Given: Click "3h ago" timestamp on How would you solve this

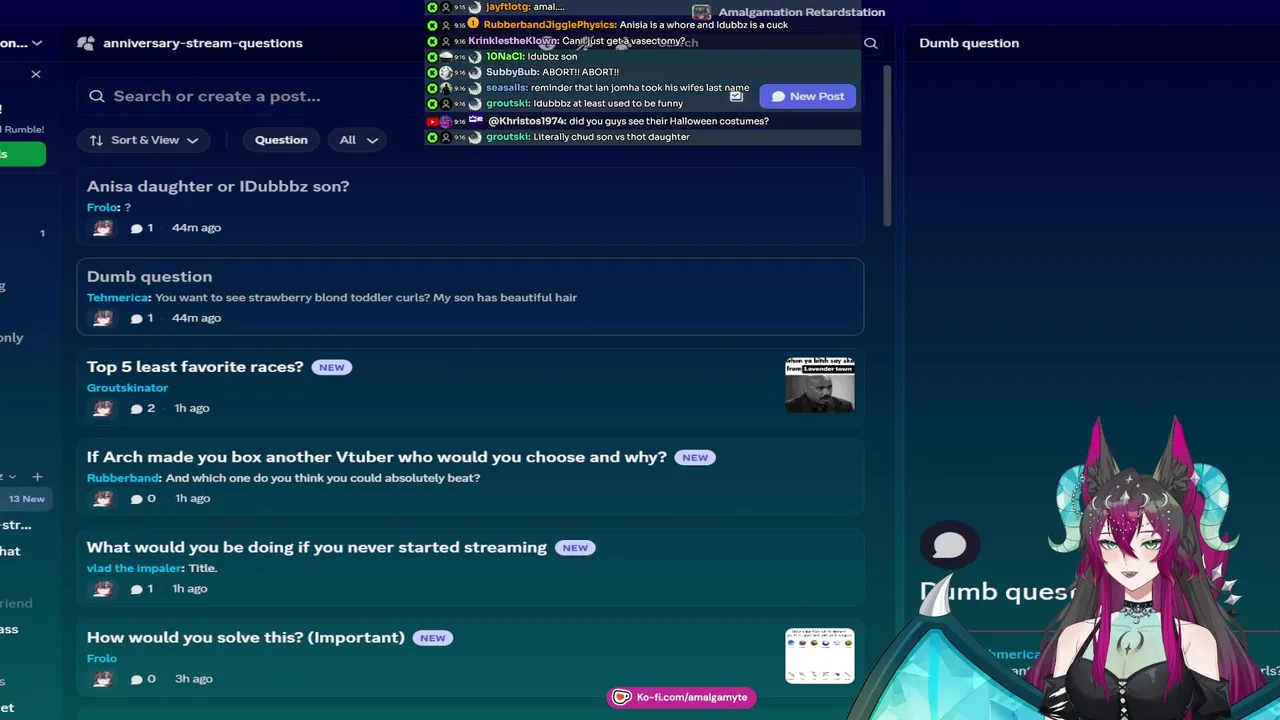Looking at the screenshot, I should pos(194,679).
